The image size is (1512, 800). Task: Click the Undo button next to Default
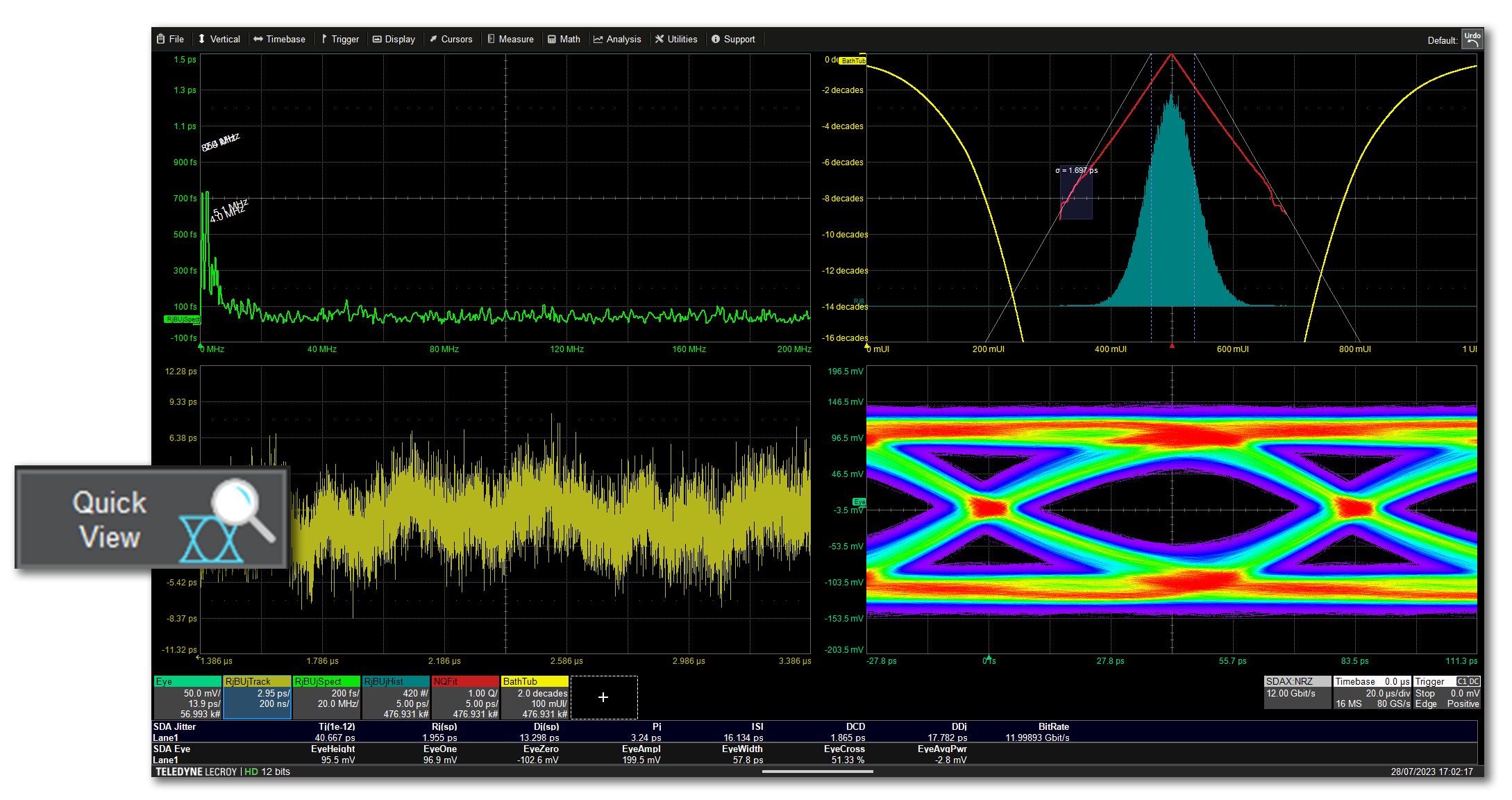pyautogui.click(x=1472, y=39)
